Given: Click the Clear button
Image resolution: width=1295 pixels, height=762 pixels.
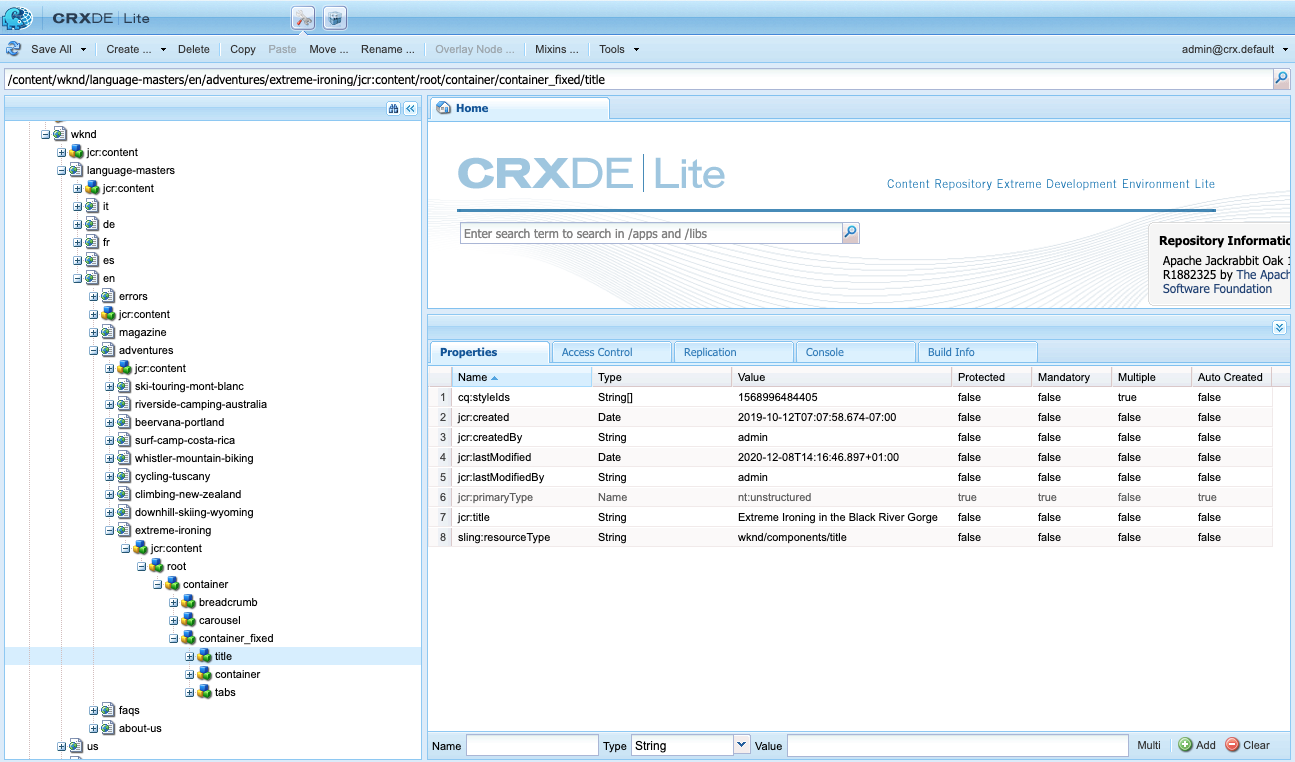Looking at the screenshot, I should pyautogui.click(x=1248, y=745).
